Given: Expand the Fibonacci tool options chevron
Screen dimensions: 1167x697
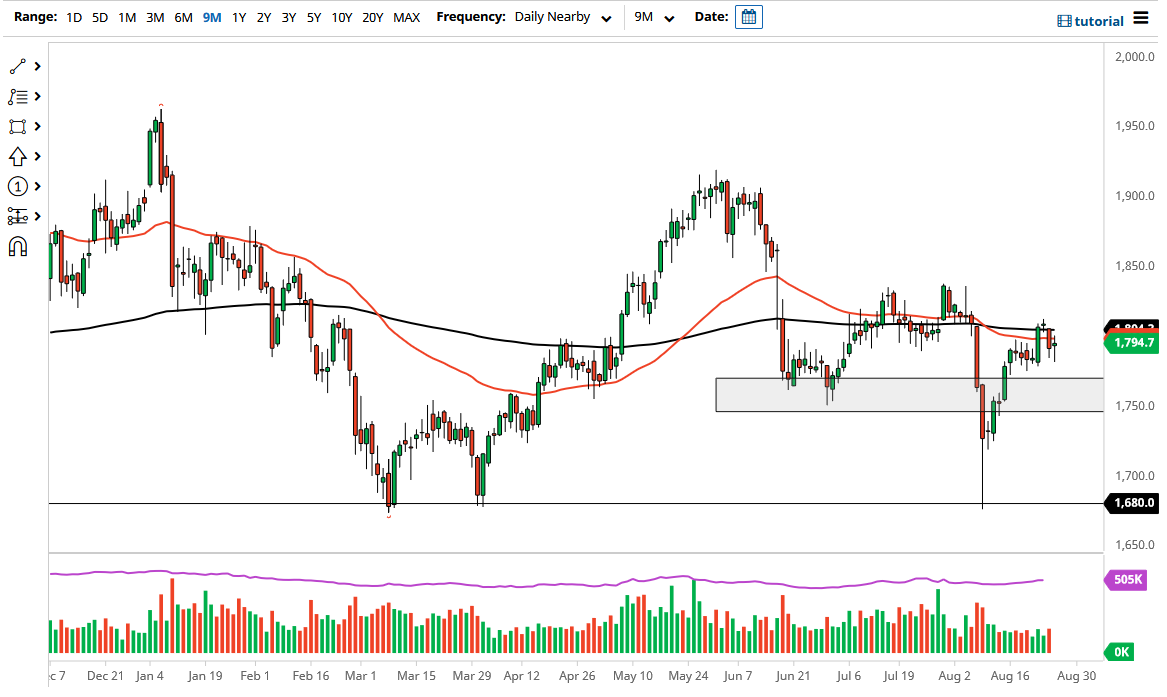Looking at the screenshot, I should point(37,97).
